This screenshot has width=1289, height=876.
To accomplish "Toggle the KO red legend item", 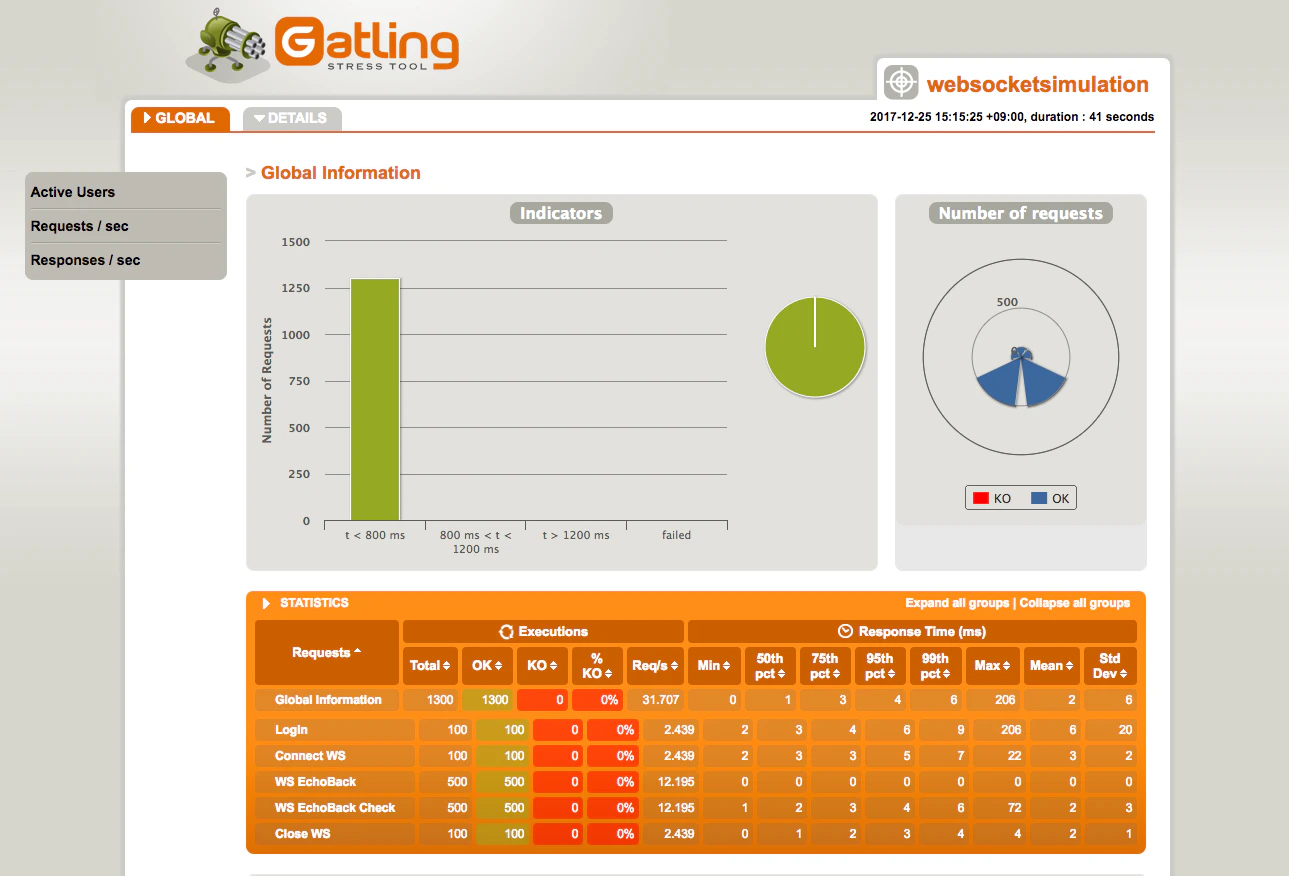I will pos(992,498).
